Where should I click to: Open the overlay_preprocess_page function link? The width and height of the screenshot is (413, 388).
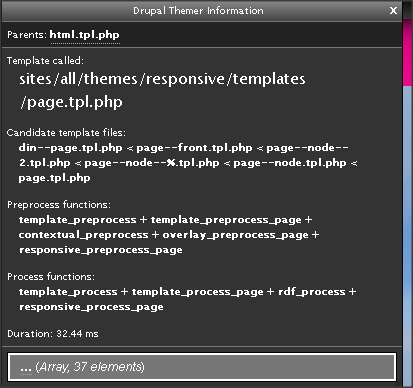pyautogui.click(x=236, y=235)
